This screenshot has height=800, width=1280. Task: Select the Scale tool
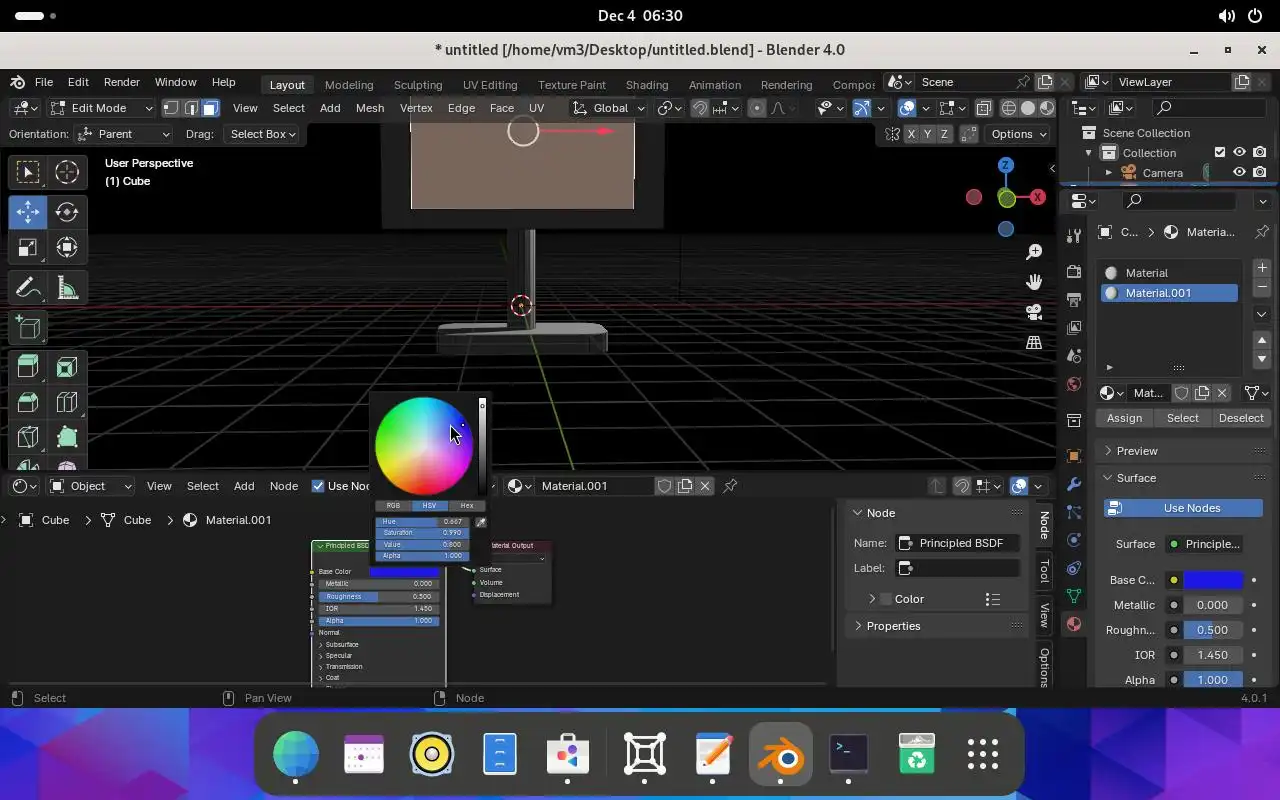(x=28, y=247)
